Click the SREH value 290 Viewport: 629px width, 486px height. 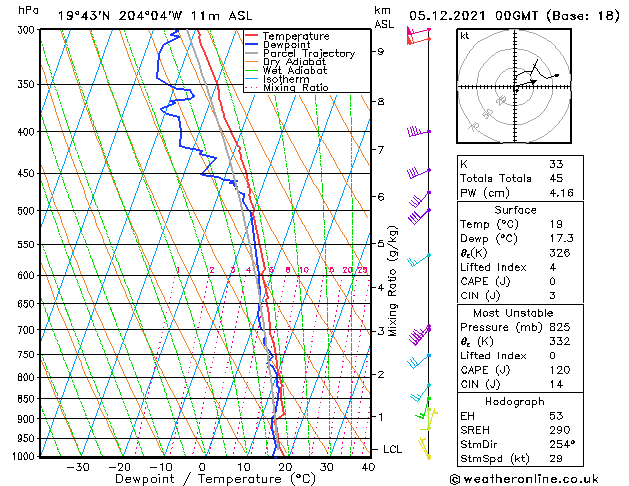click(560, 430)
